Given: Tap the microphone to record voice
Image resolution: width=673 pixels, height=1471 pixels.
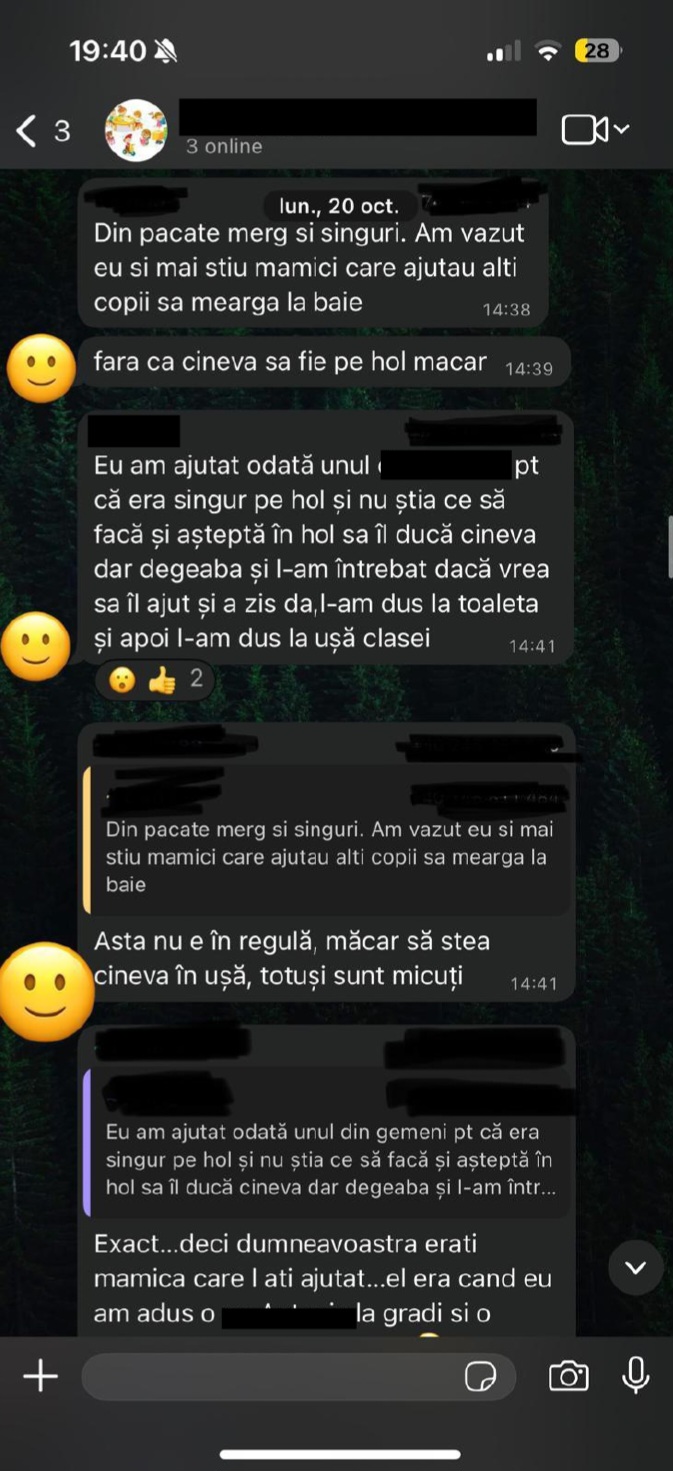Looking at the screenshot, I should (635, 1376).
